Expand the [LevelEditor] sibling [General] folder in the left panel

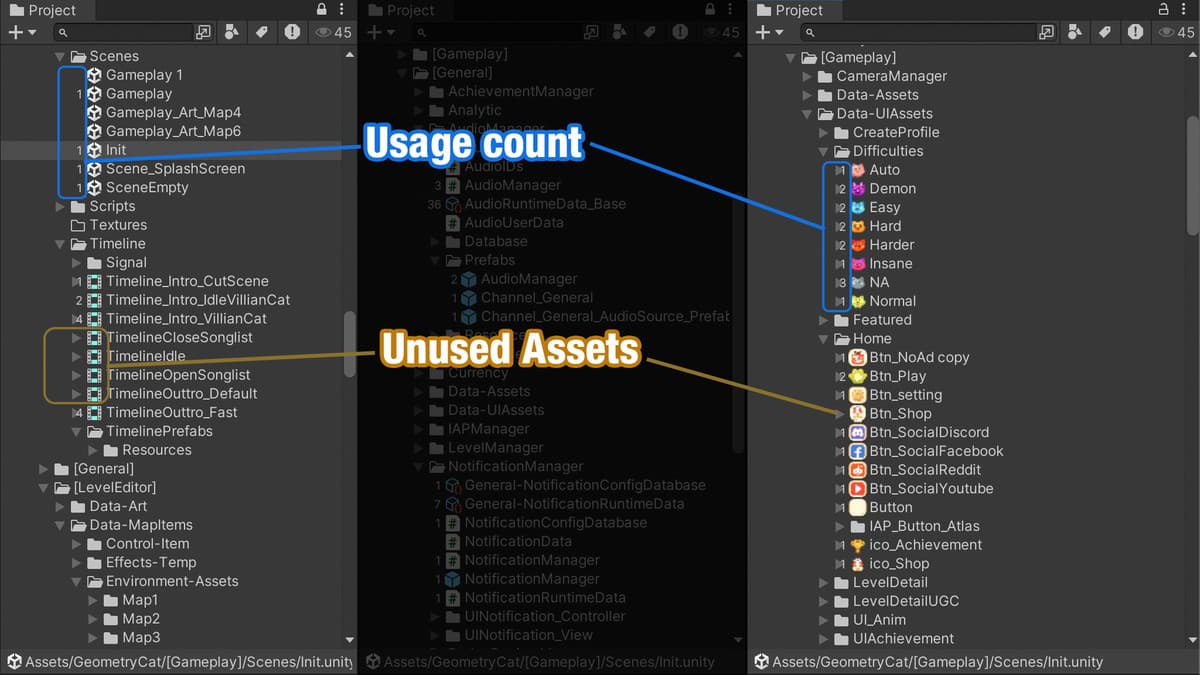[44, 469]
